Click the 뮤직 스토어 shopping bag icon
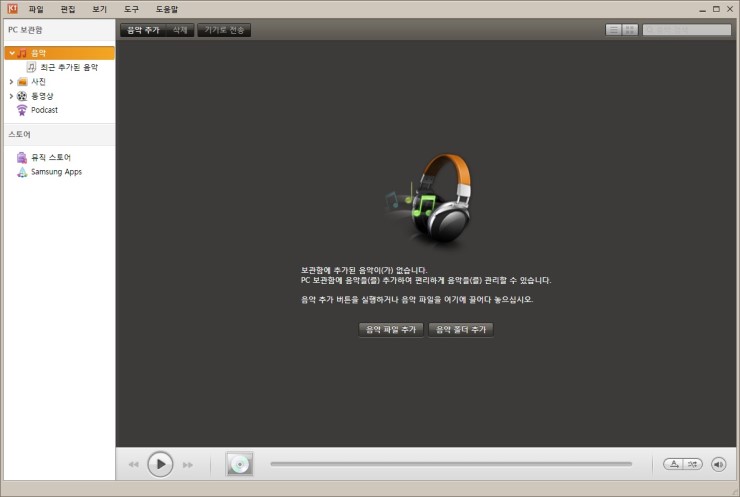This screenshot has width=740, height=497. [x=22, y=158]
